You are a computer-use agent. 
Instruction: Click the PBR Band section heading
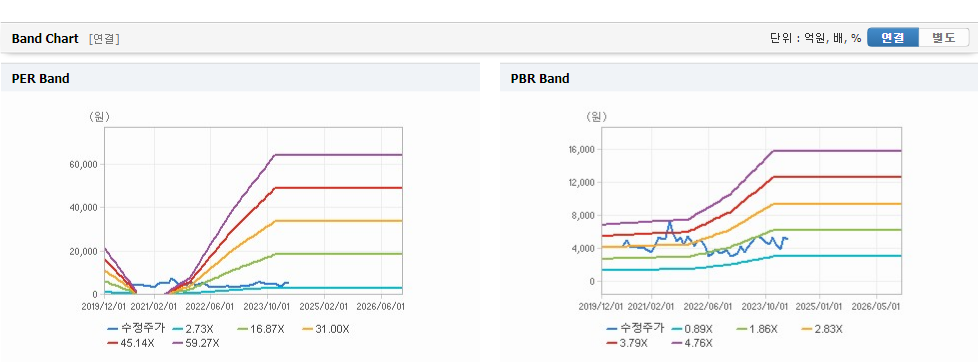[x=540, y=79]
